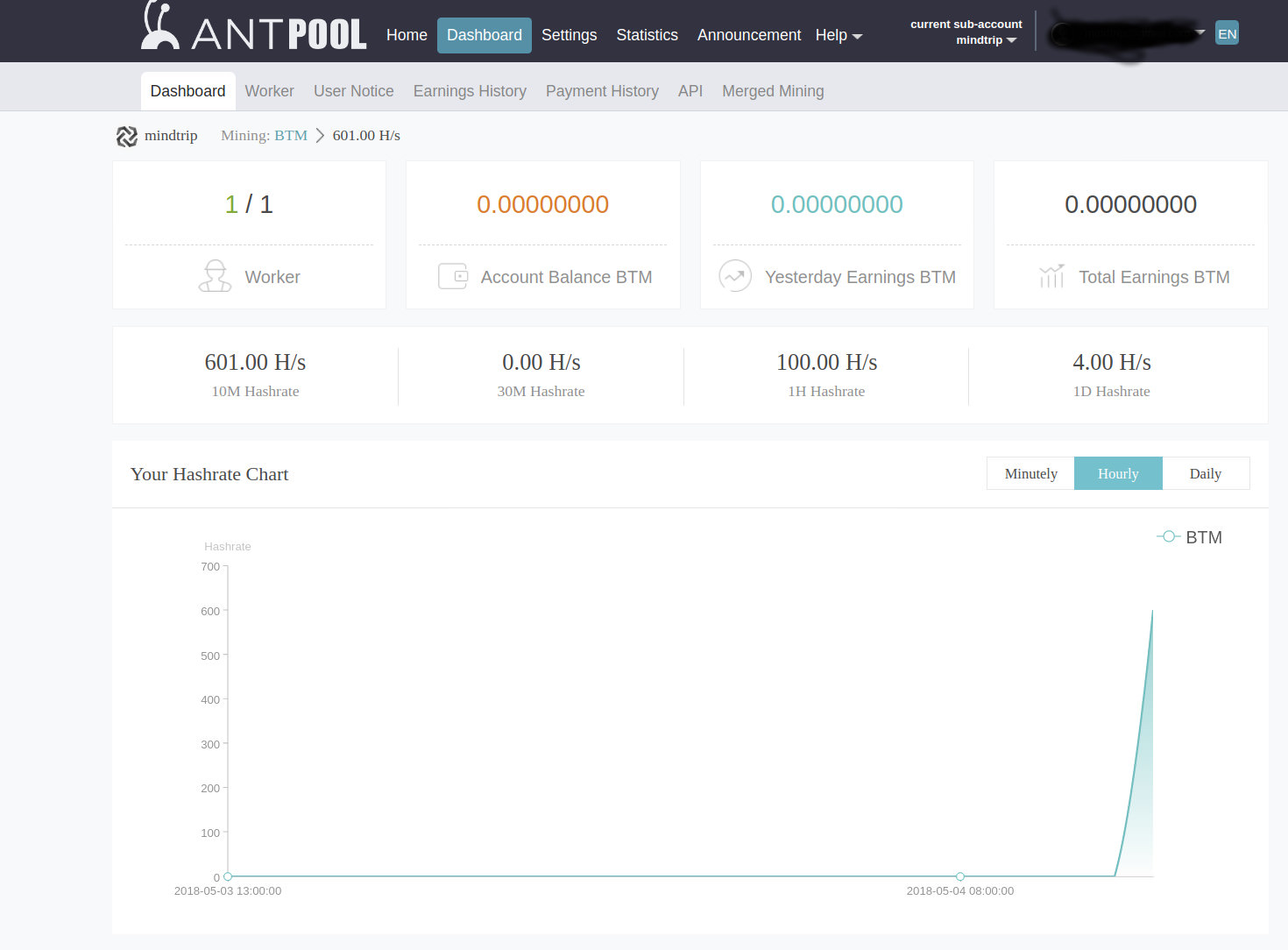Click the BTM mining coin link

pyautogui.click(x=291, y=136)
